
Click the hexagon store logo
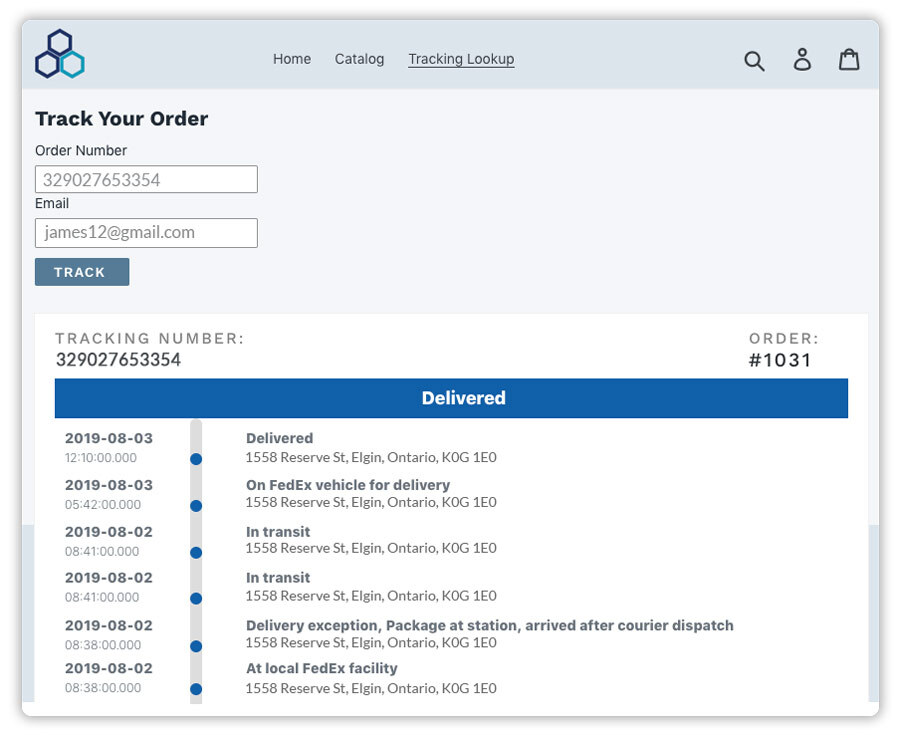[59, 53]
